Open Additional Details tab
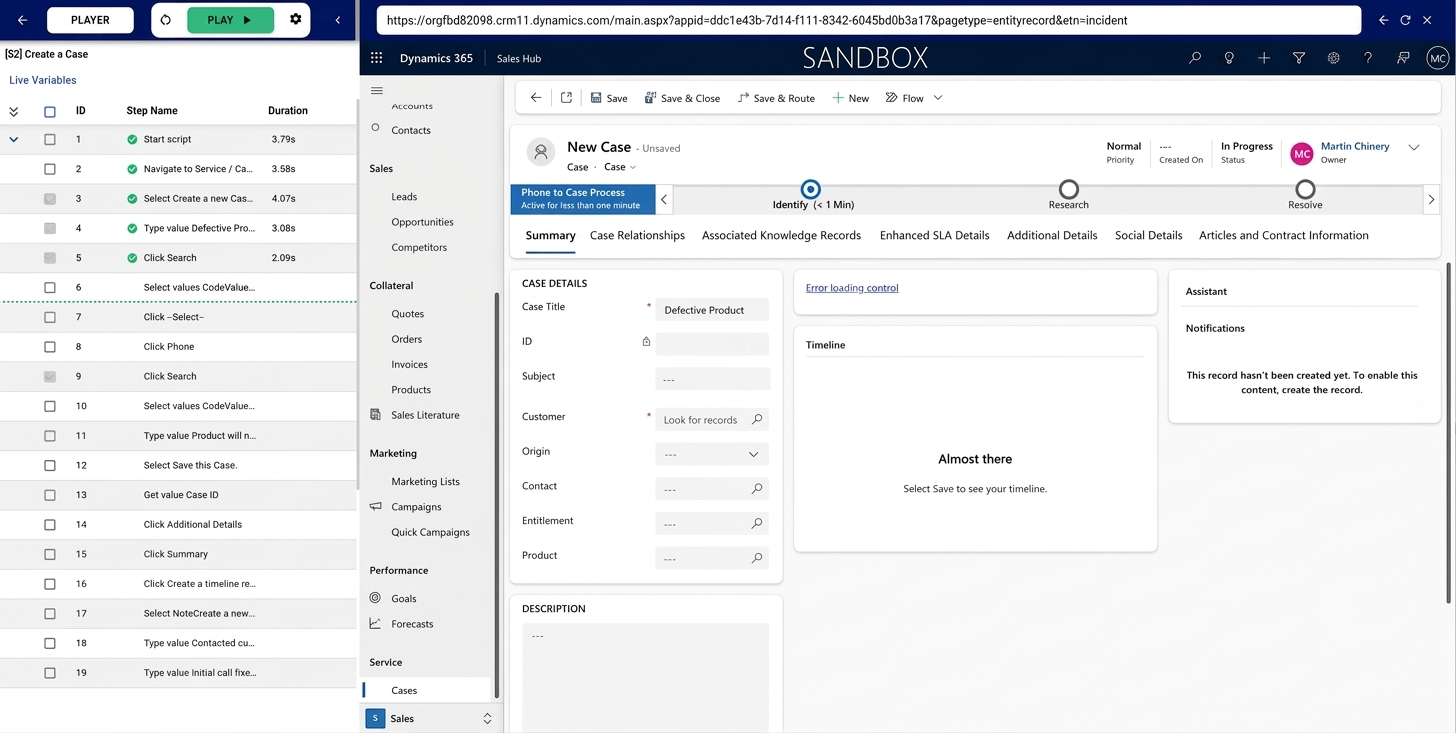Viewport: 1456px width, 733px height. click(x=1052, y=235)
